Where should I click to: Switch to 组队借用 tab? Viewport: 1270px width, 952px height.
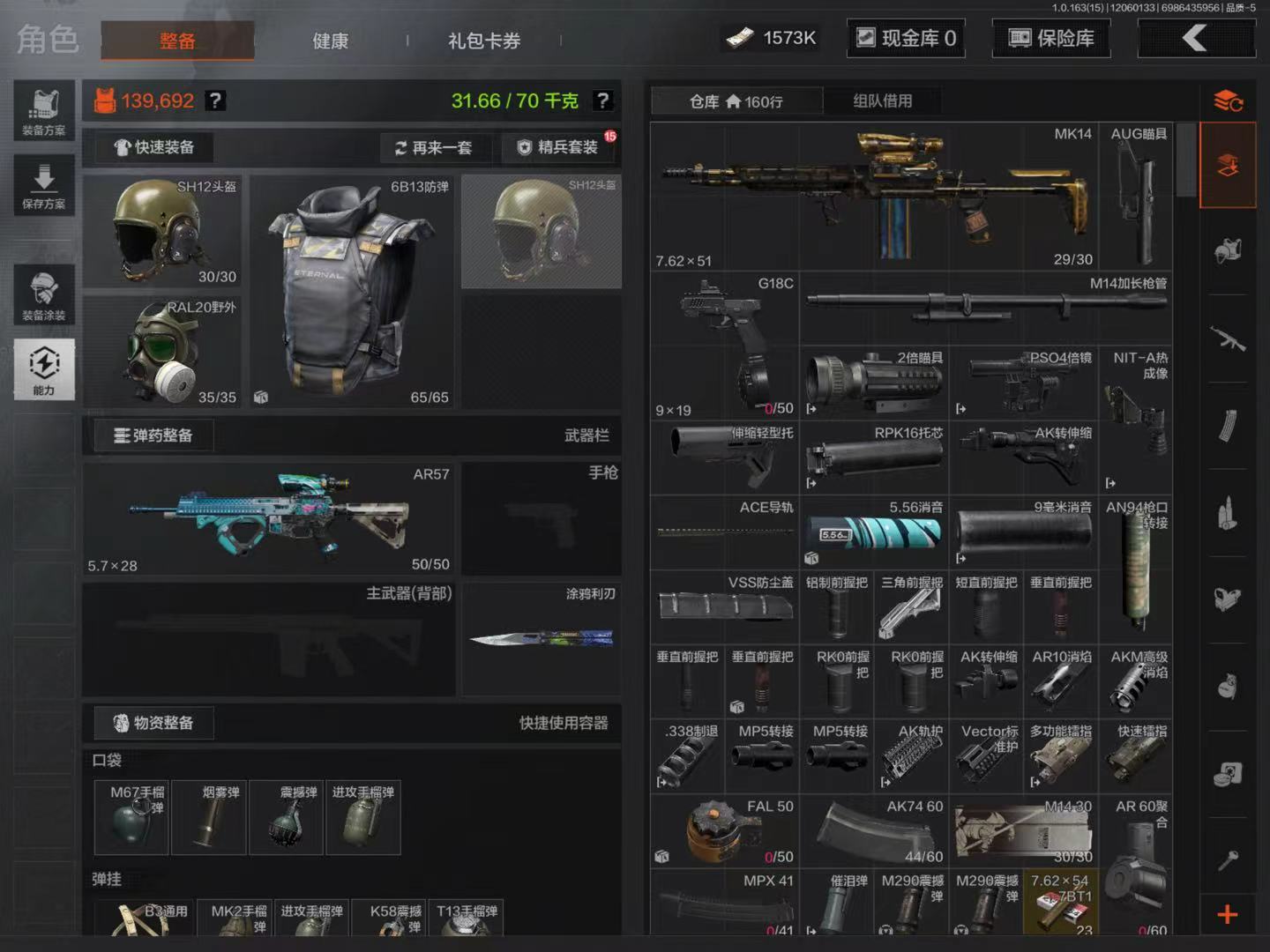point(882,101)
